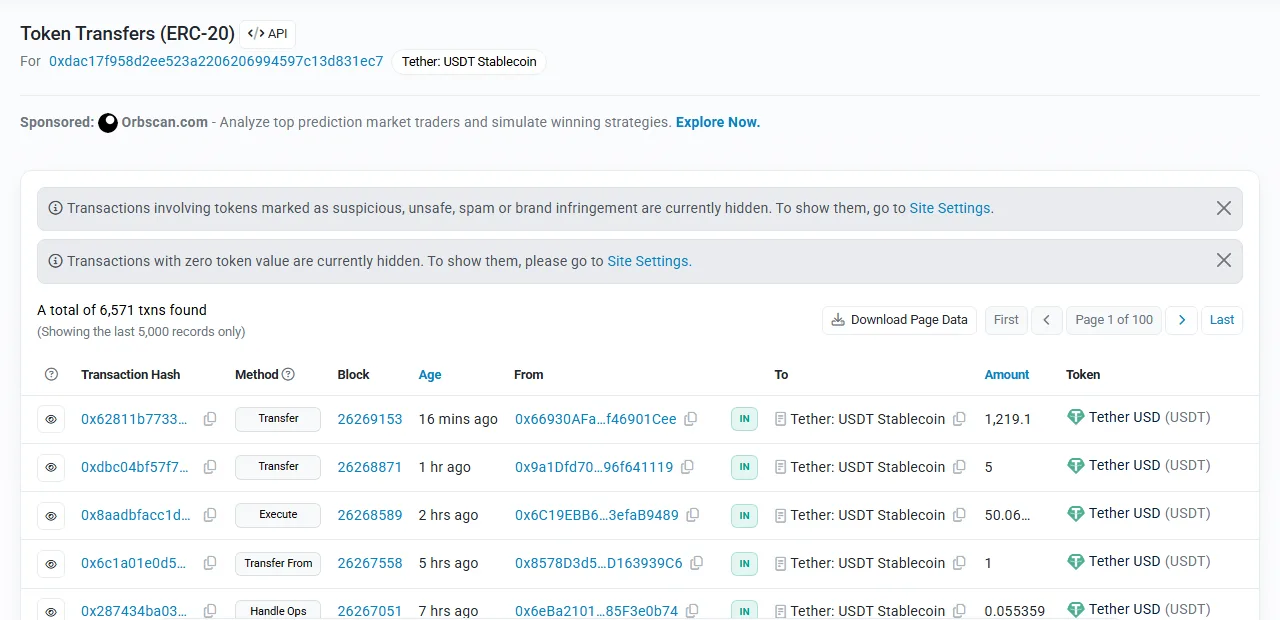Viewport: 1280px width, 620px height.
Task: Open block 26268589
Action: [370, 515]
